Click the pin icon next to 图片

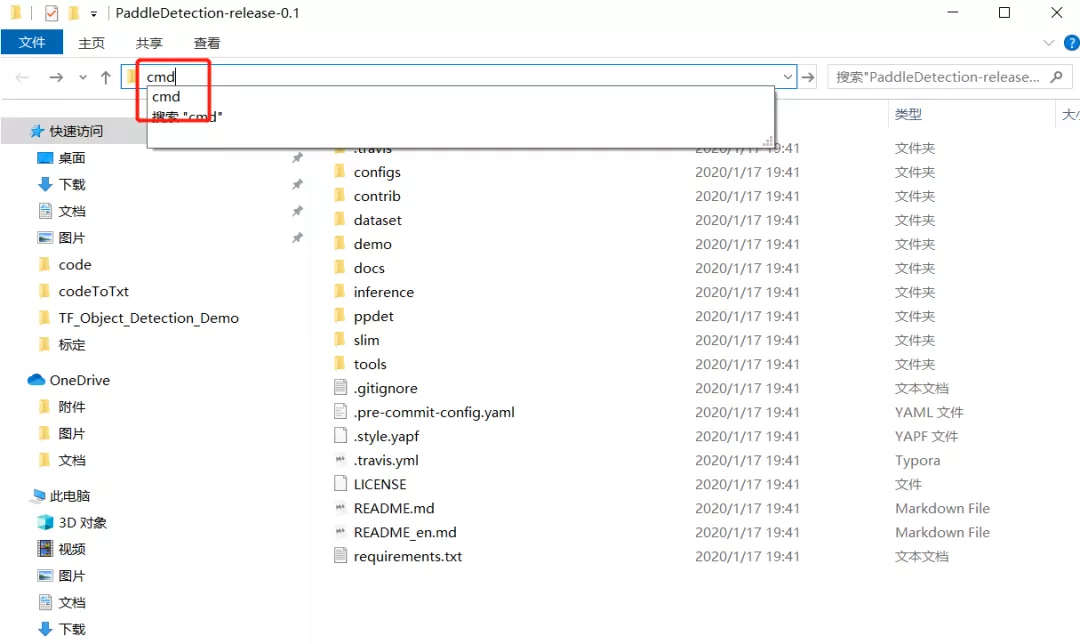pyautogui.click(x=297, y=238)
